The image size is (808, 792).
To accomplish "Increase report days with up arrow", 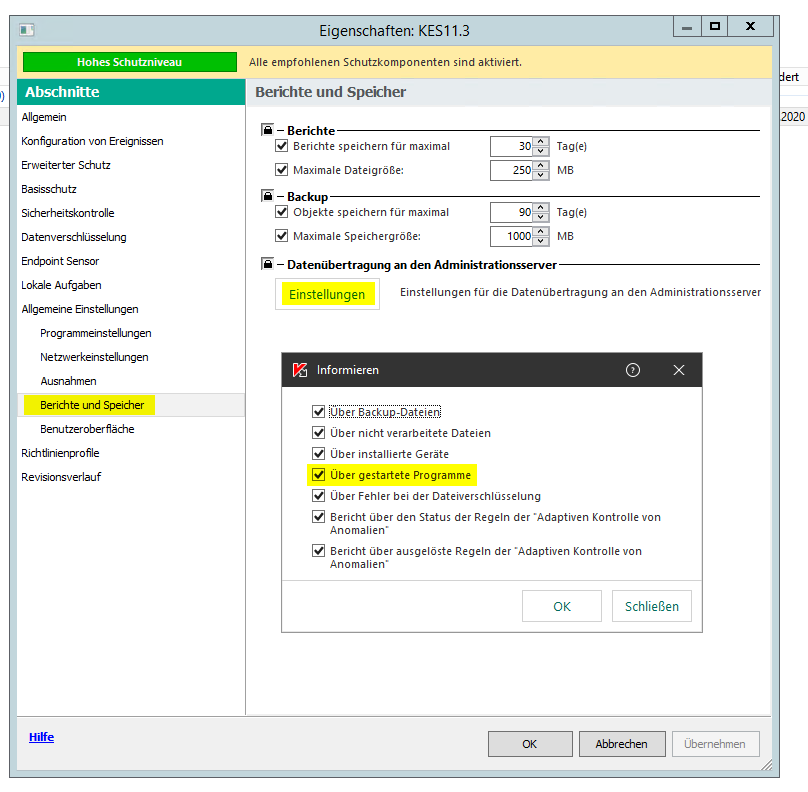I will click(x=540, y=142).
